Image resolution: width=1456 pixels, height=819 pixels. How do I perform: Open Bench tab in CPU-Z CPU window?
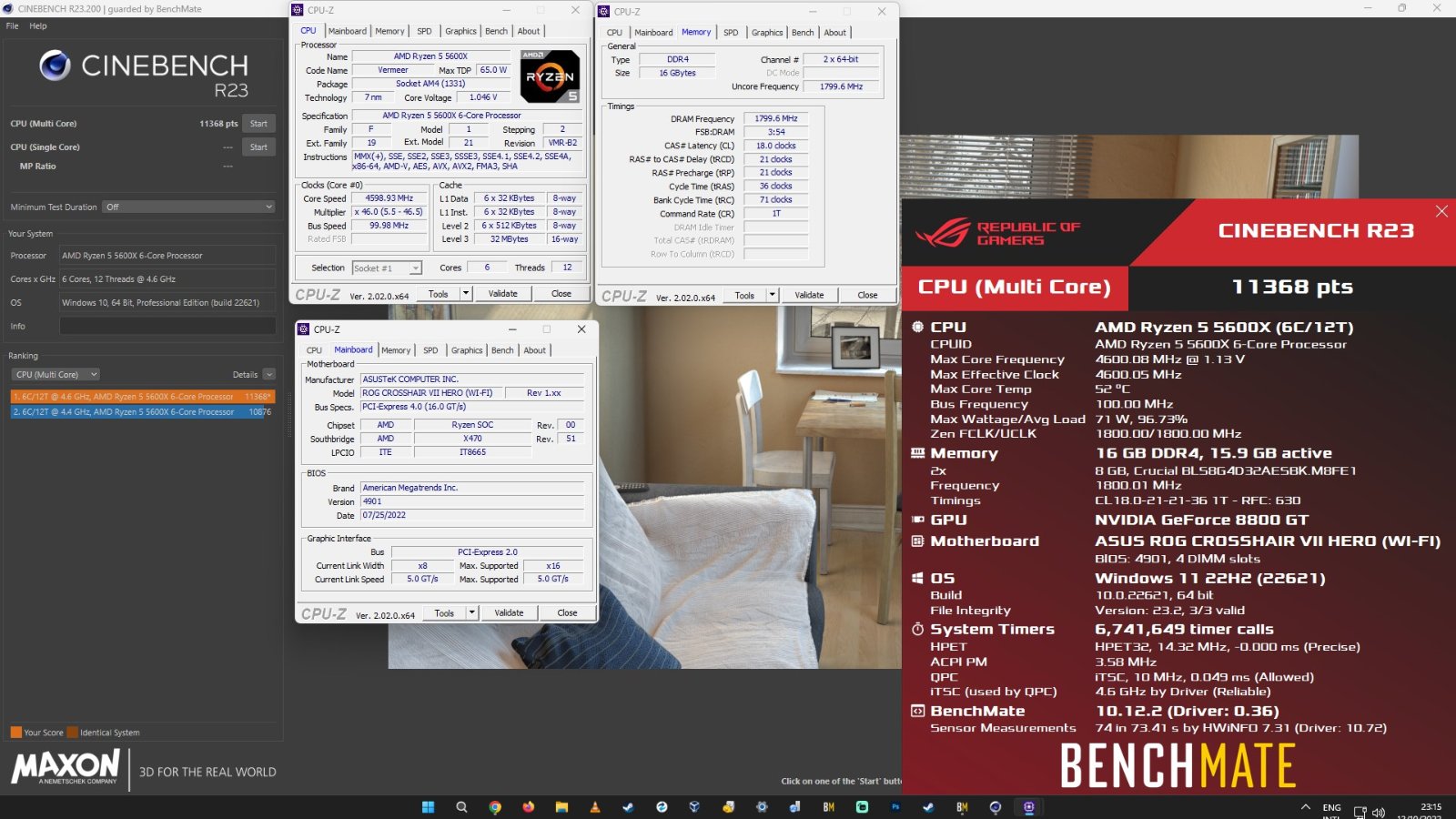point(496,31)
